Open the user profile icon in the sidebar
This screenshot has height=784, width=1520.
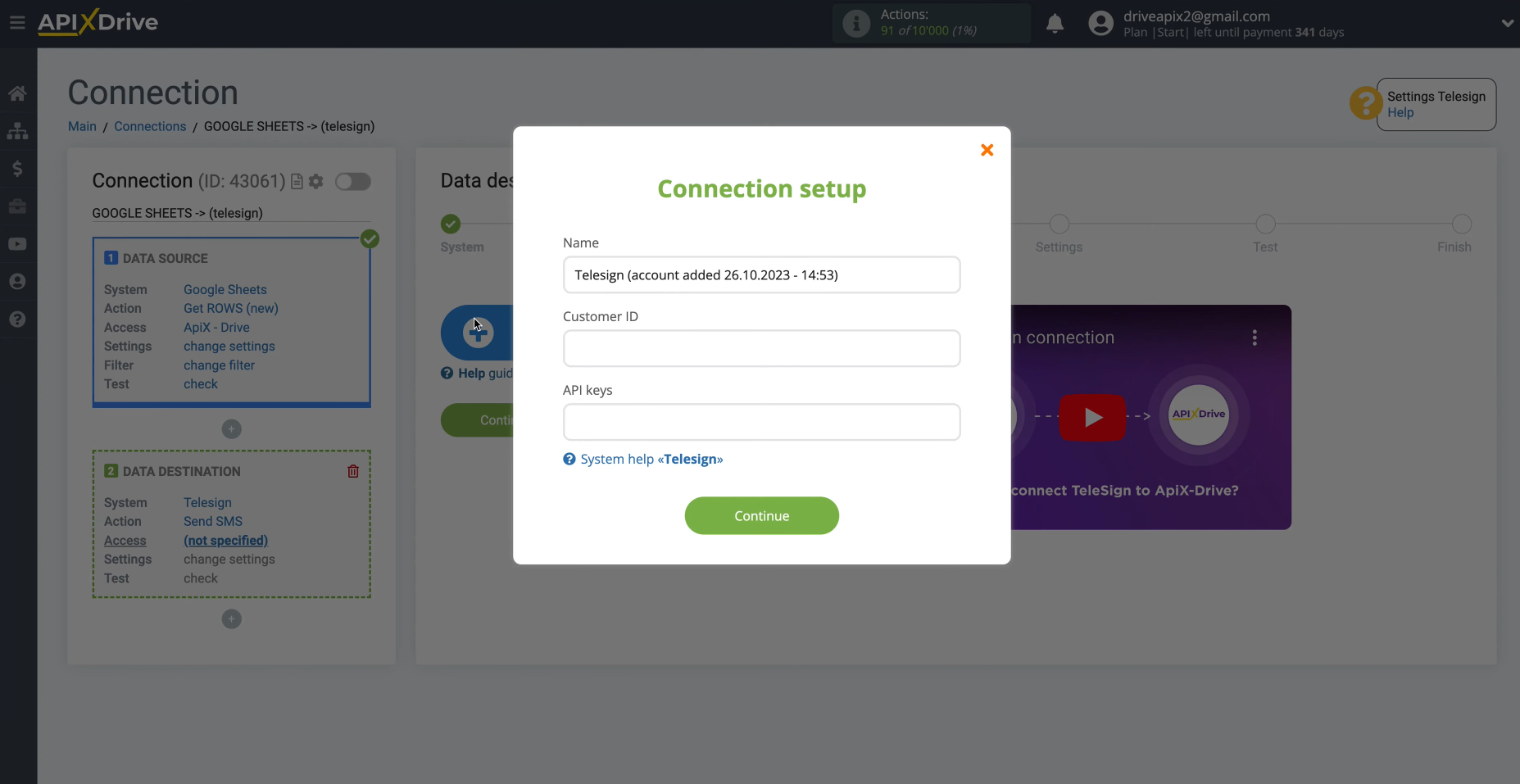(17, 281)
